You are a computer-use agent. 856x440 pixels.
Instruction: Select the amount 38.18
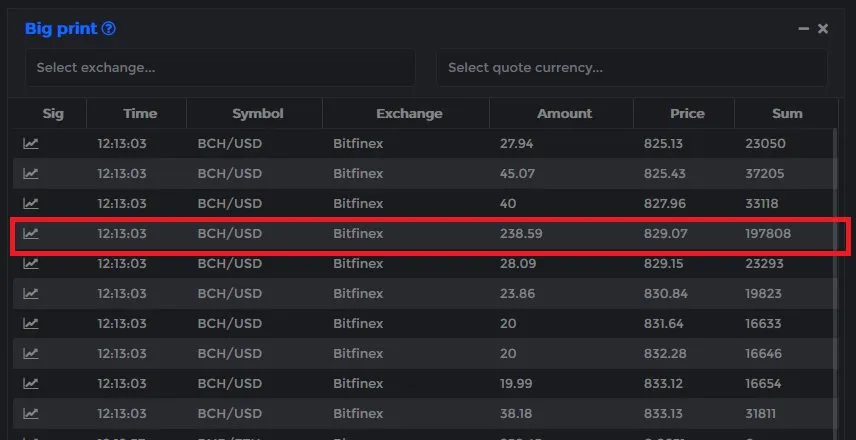point(516,414)
